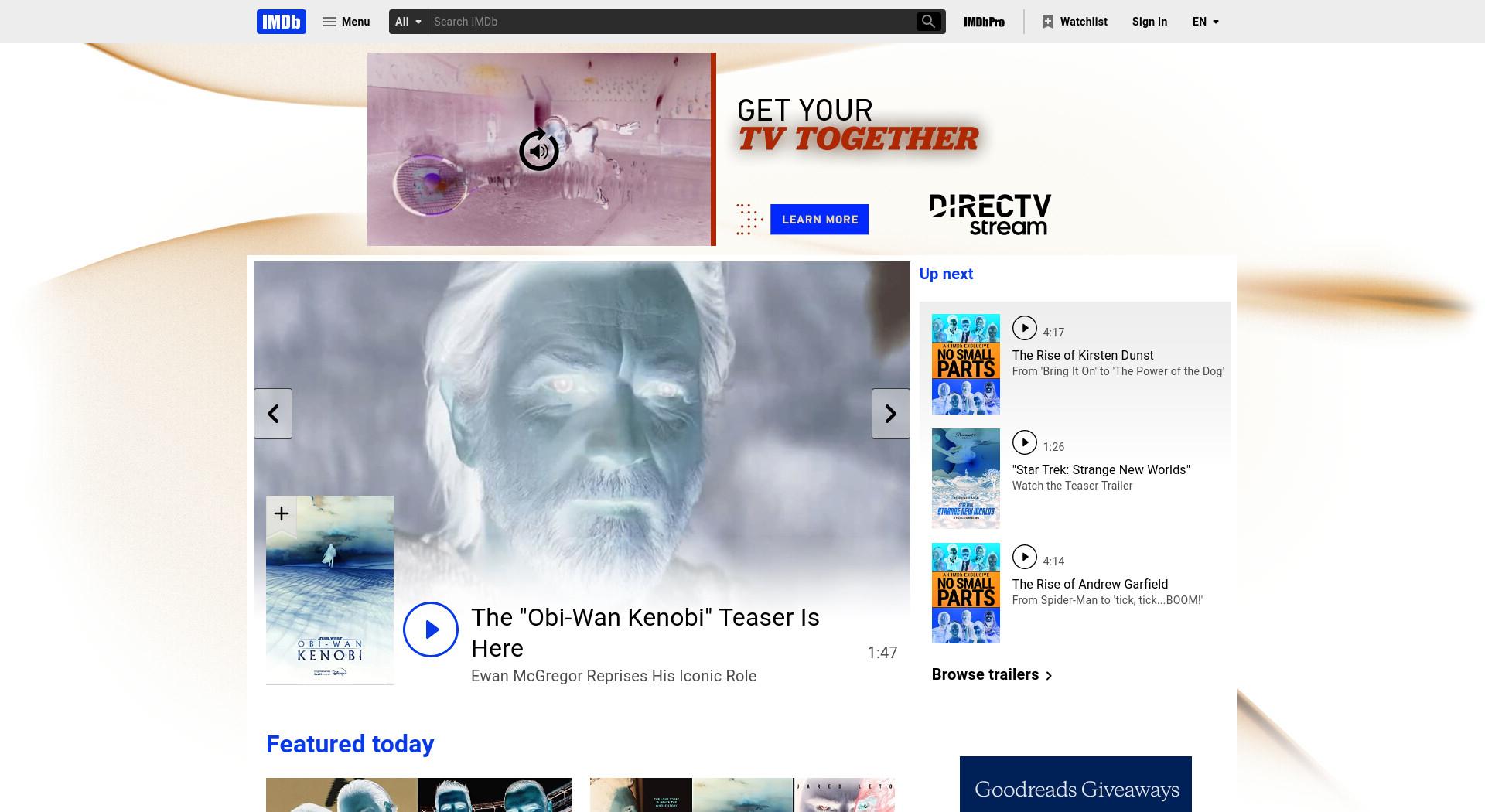Image resolution: width=1485 pixels, height=812 pixels.
Task: Open Andrew Garfield No Small Parts thumbnail
Action: 966,593
